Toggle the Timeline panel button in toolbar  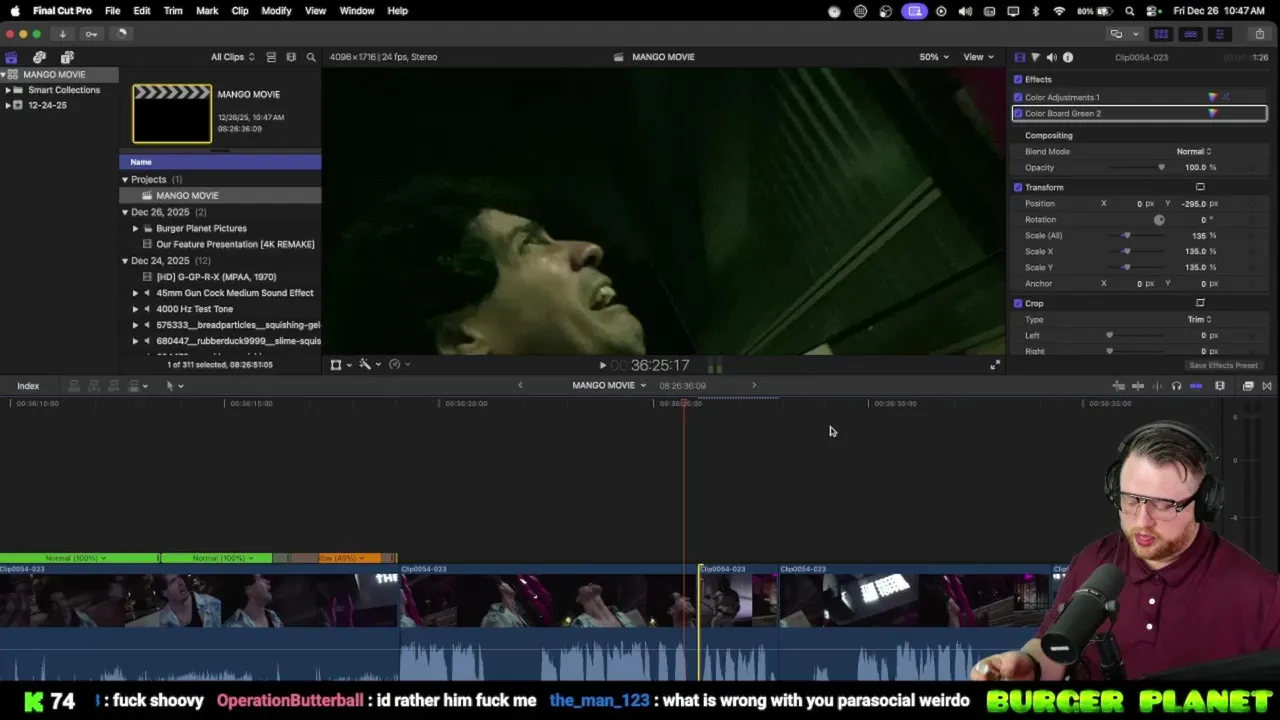coord(1190,34)
